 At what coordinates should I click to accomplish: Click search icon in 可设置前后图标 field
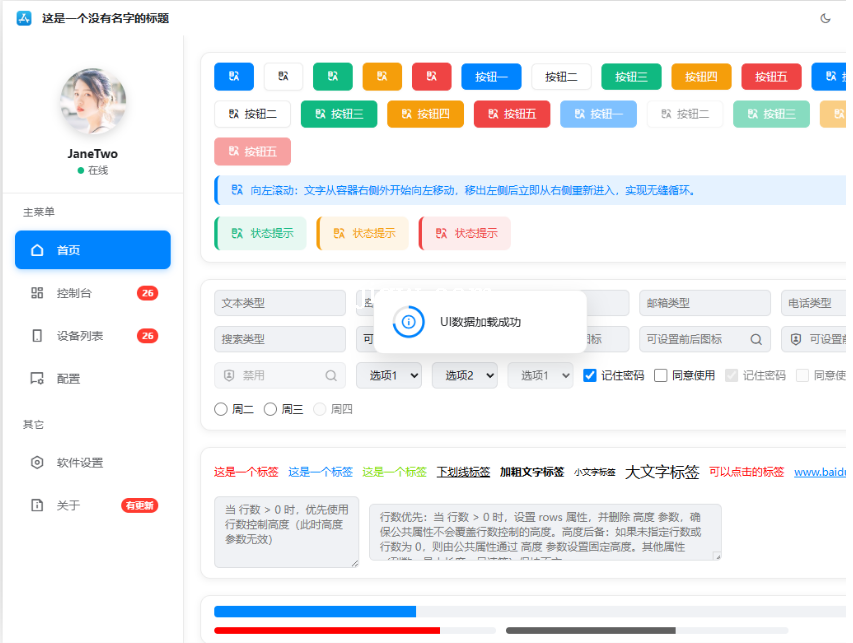click(x=756, y=339)
